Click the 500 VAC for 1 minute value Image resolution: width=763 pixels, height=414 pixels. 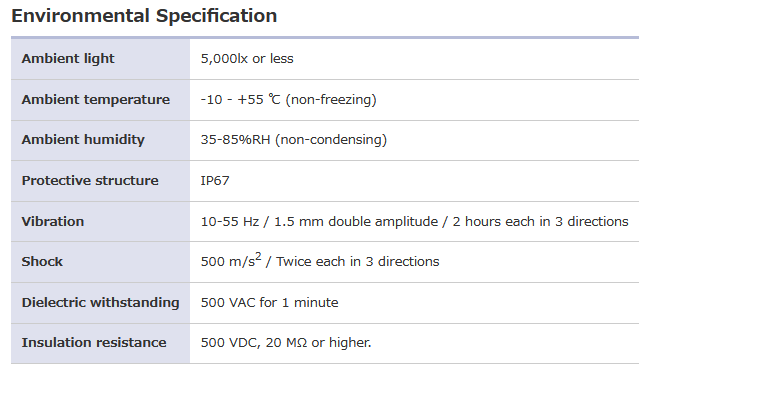(269, 302)
